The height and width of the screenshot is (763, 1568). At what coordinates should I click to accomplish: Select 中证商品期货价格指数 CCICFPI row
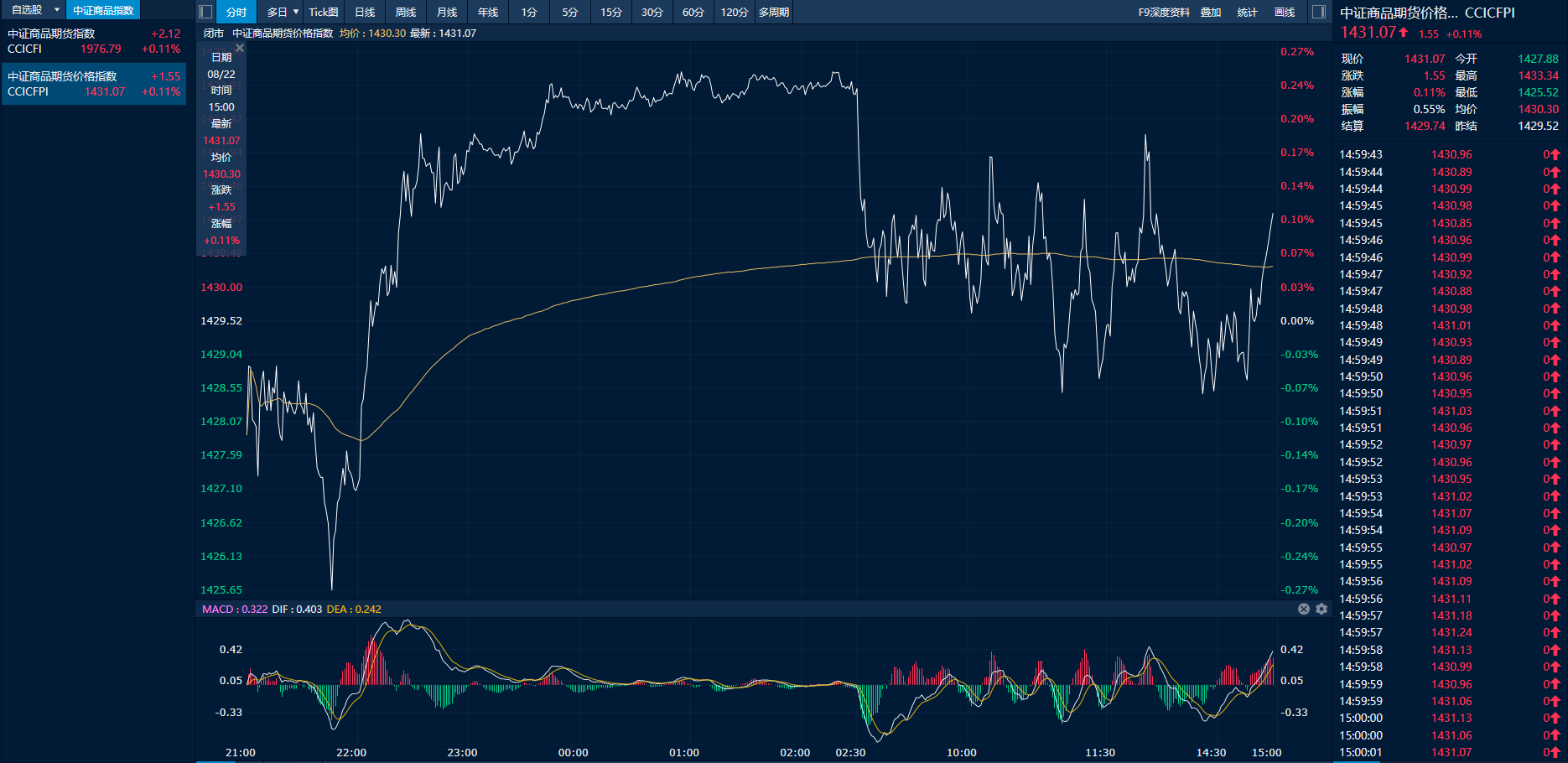tap(94, 84)
